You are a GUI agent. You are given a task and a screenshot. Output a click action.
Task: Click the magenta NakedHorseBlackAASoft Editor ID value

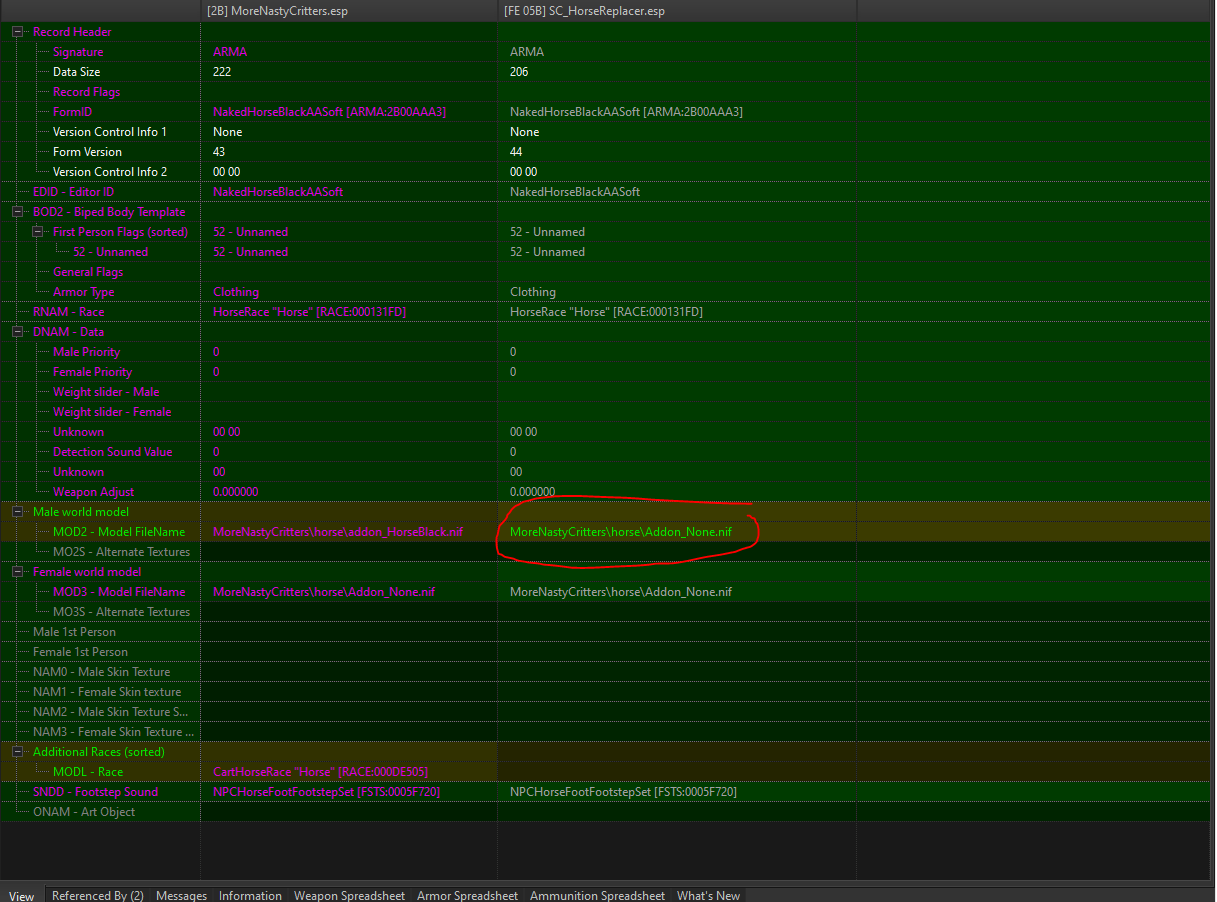[278, 192]
